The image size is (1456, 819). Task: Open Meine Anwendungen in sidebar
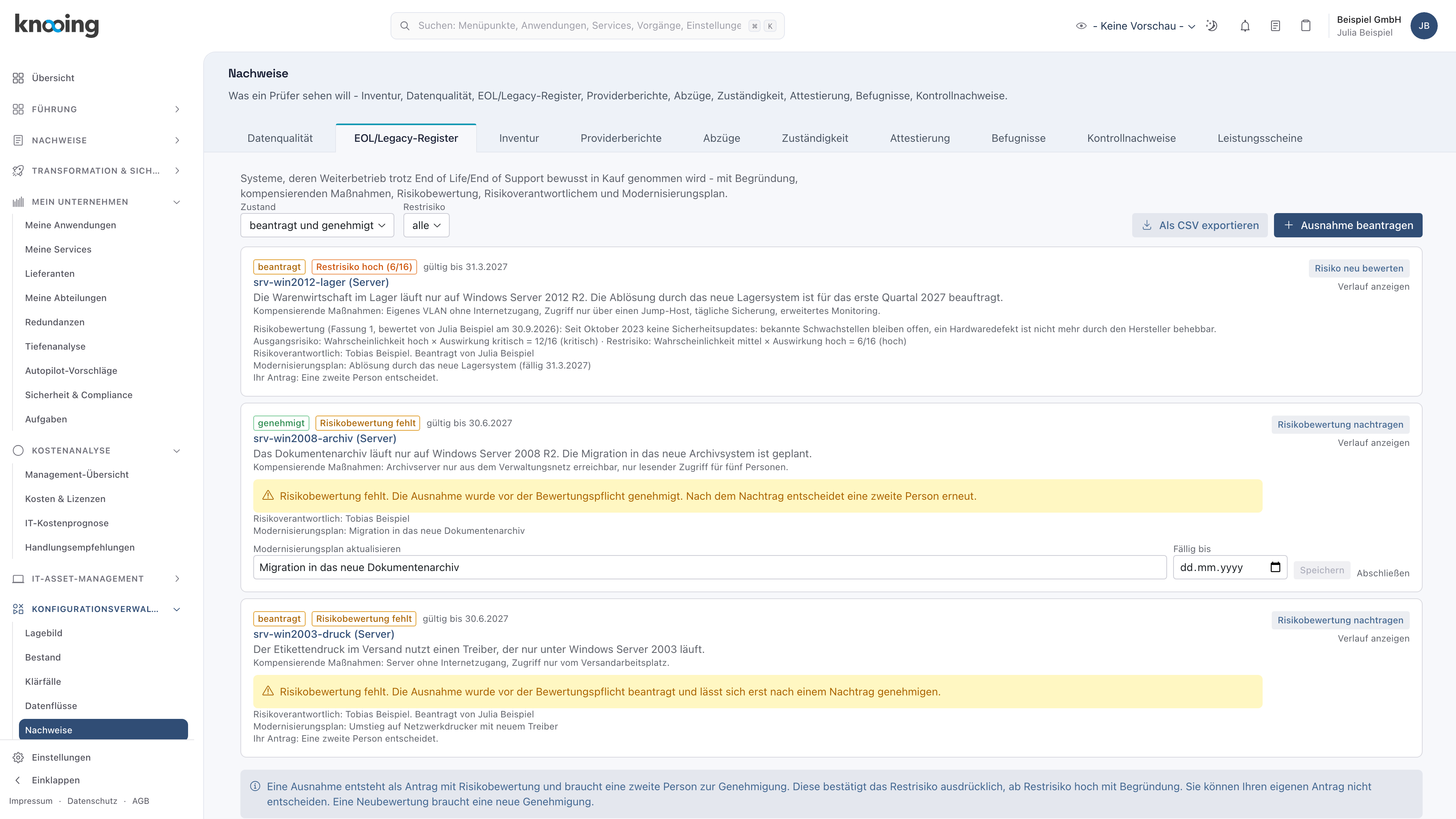(71, 225)
